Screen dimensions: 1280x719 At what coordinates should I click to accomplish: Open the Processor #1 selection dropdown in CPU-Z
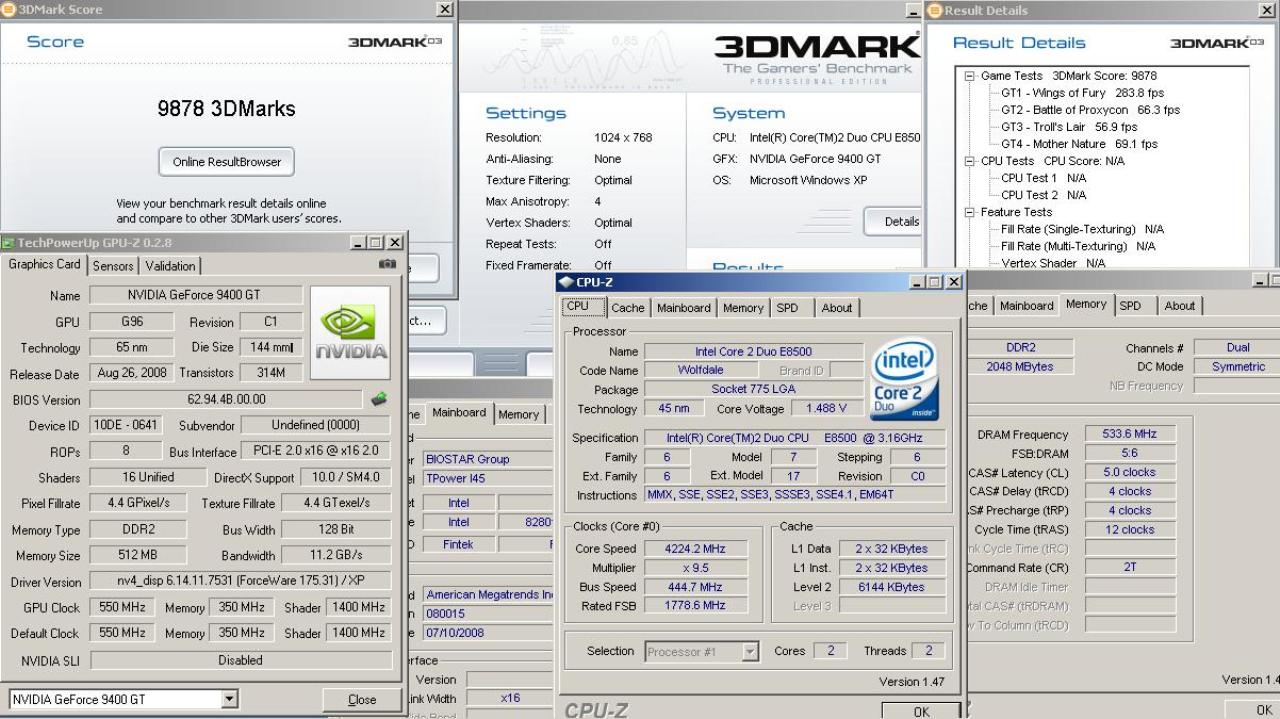[750, 652]
